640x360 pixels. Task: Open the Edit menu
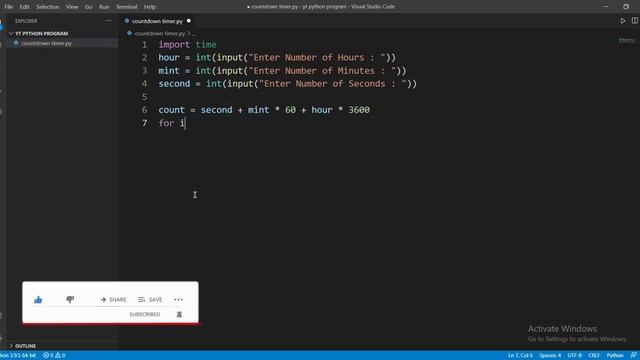pyautogui.click(x=24, y=7)
